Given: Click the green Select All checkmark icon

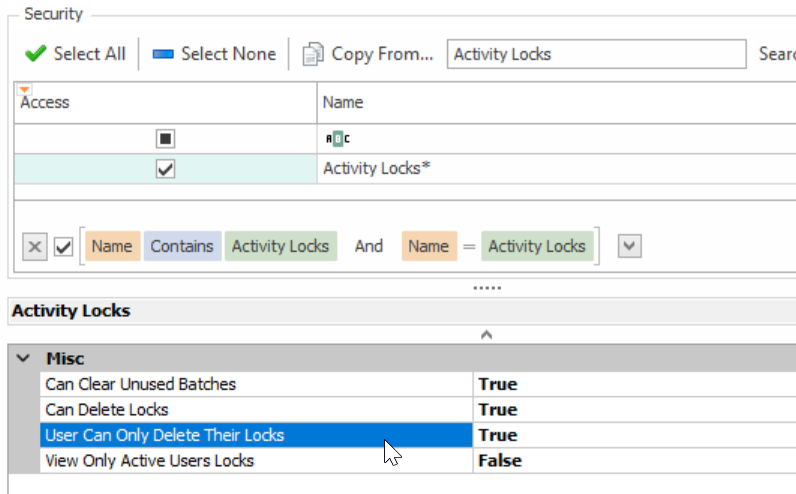Looking at the screenshot, I should pos(35,54).
